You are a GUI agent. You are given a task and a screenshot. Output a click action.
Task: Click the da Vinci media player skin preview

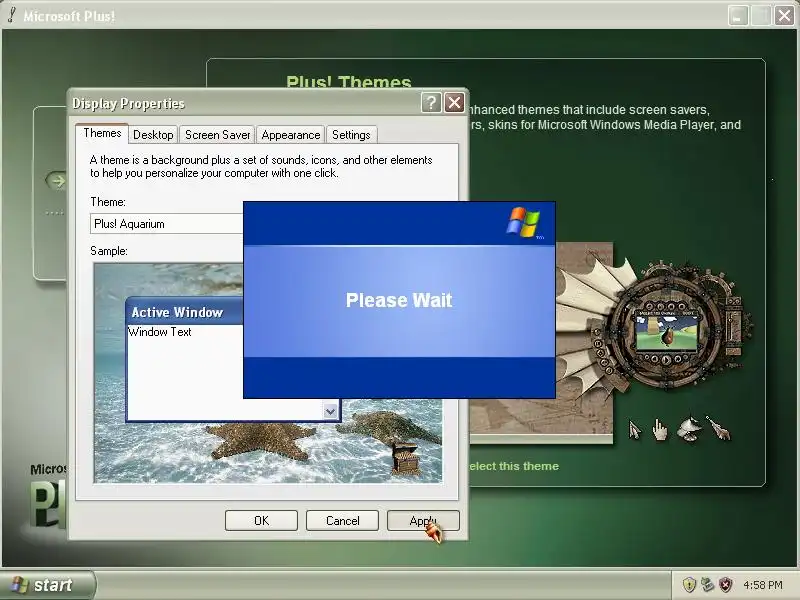click(666, 331)
